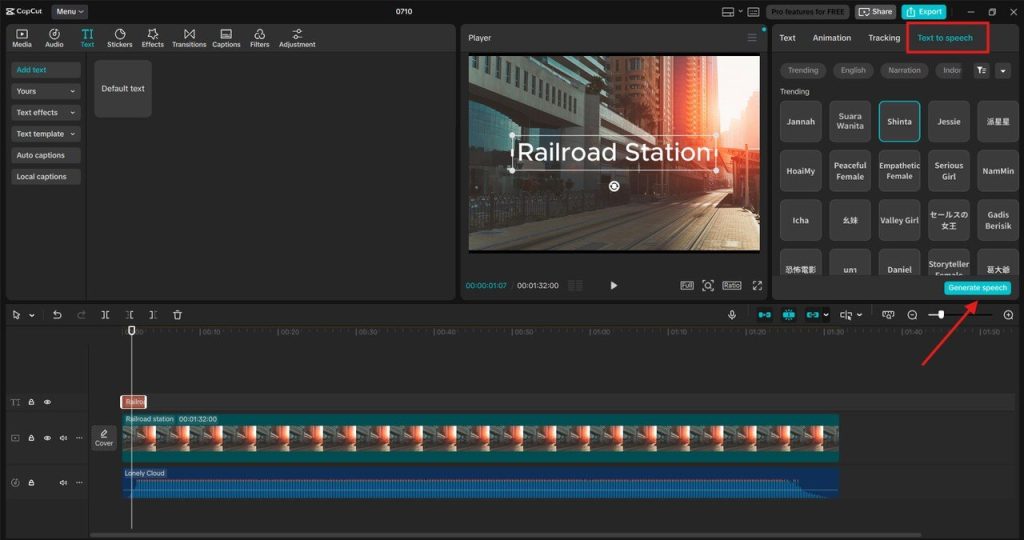Screen dimensions: 1024x540
Task: Delete the selected clip with trash icon
Action: [177, 315]
